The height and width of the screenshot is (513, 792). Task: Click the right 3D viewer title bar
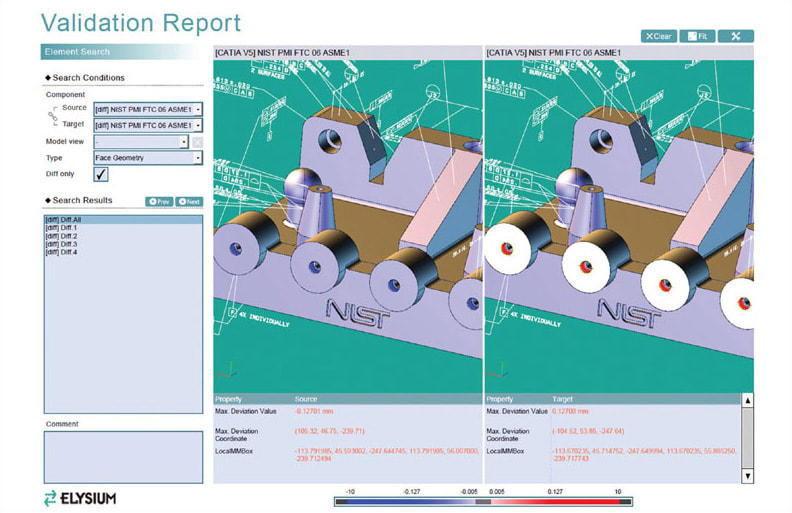pyautogui.click(x=619, y=53)
